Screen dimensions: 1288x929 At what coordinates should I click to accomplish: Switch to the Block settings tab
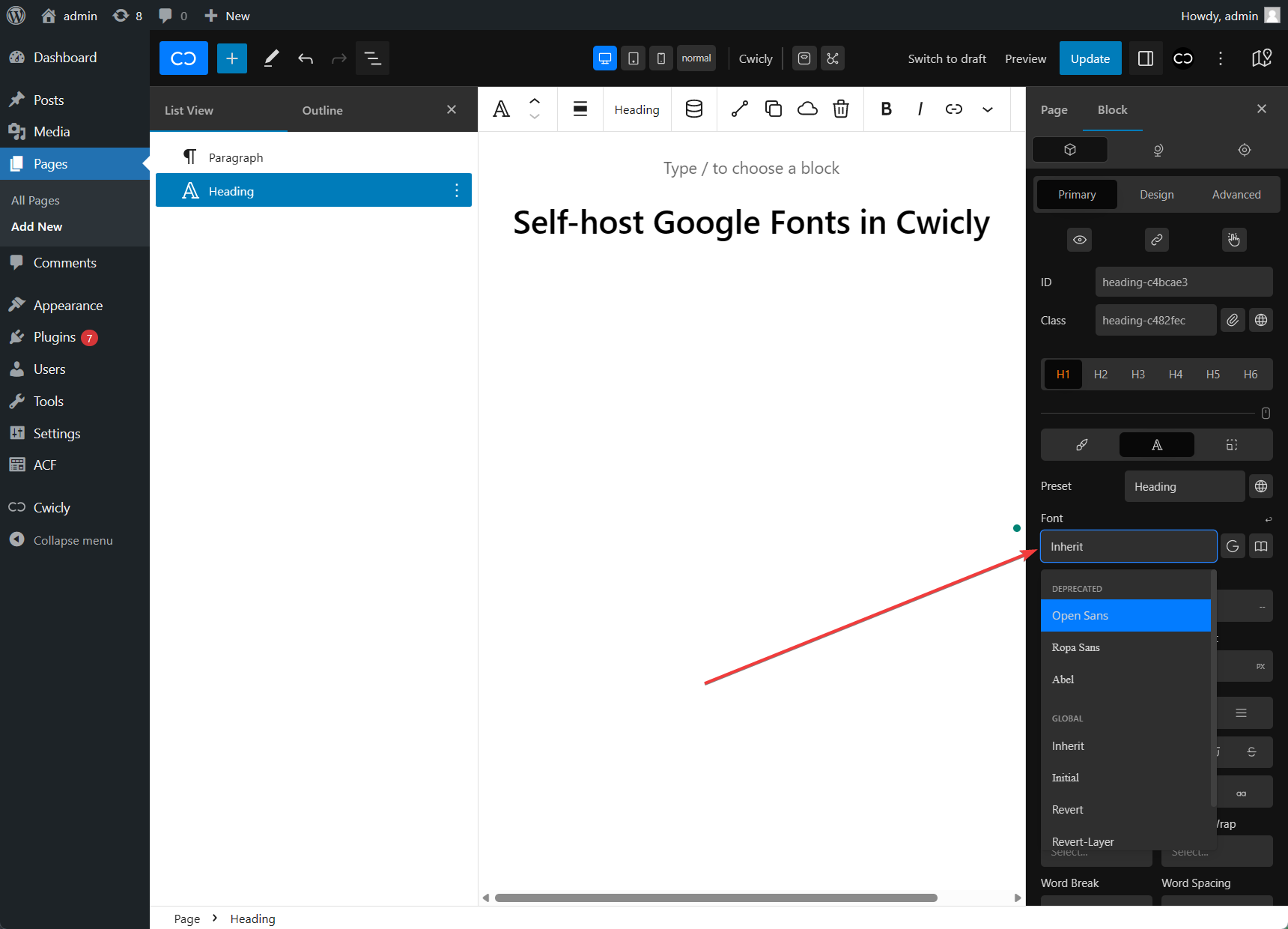coord(1113,110)
